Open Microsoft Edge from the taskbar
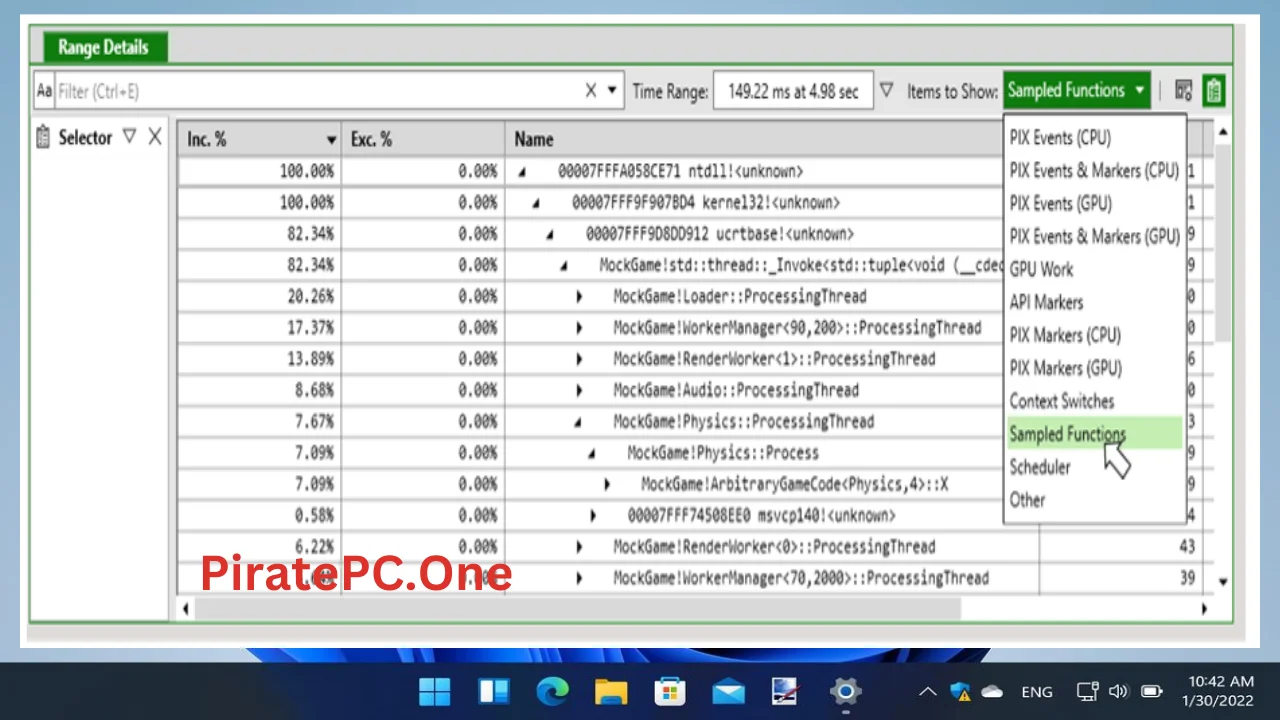 (552, 691)
